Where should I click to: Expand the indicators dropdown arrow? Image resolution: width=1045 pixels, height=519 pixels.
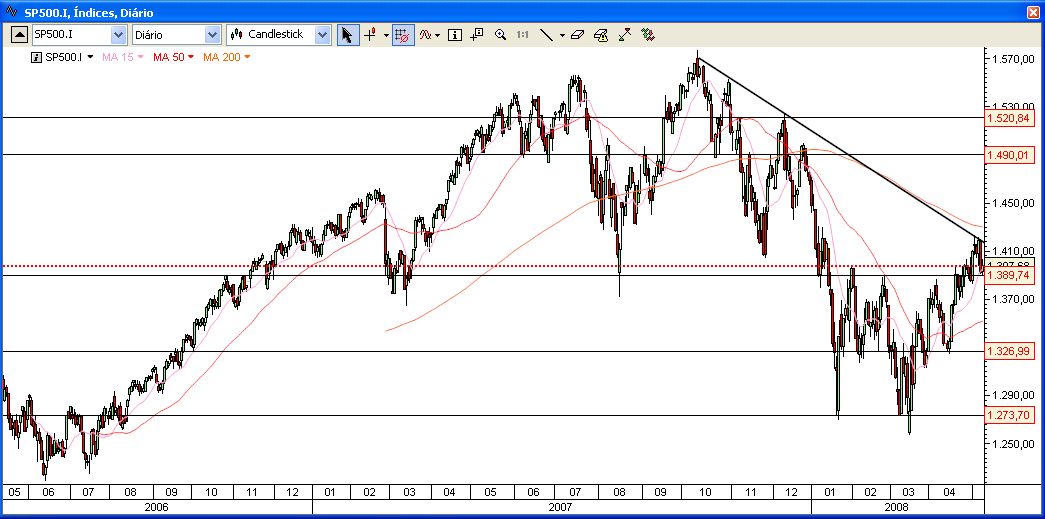[438, 35]
